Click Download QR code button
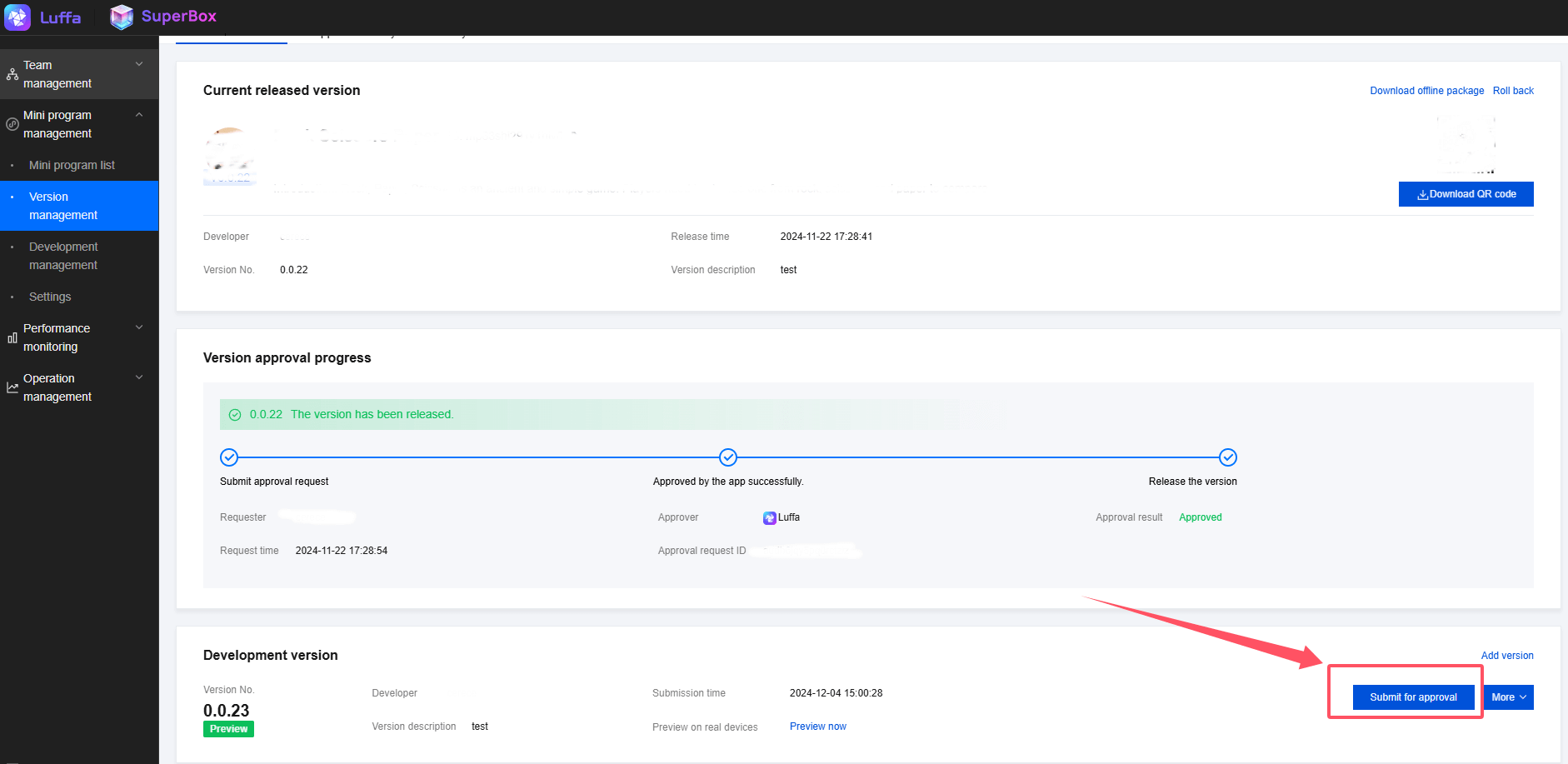Screen dimensions: 1568x764 coord(1466,194)
